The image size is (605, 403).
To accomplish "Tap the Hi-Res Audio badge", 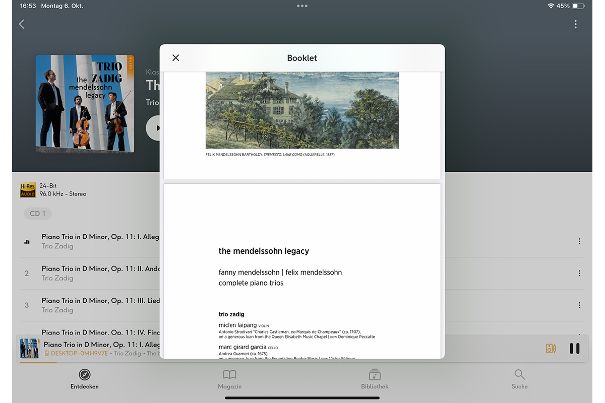I will 27,189.
